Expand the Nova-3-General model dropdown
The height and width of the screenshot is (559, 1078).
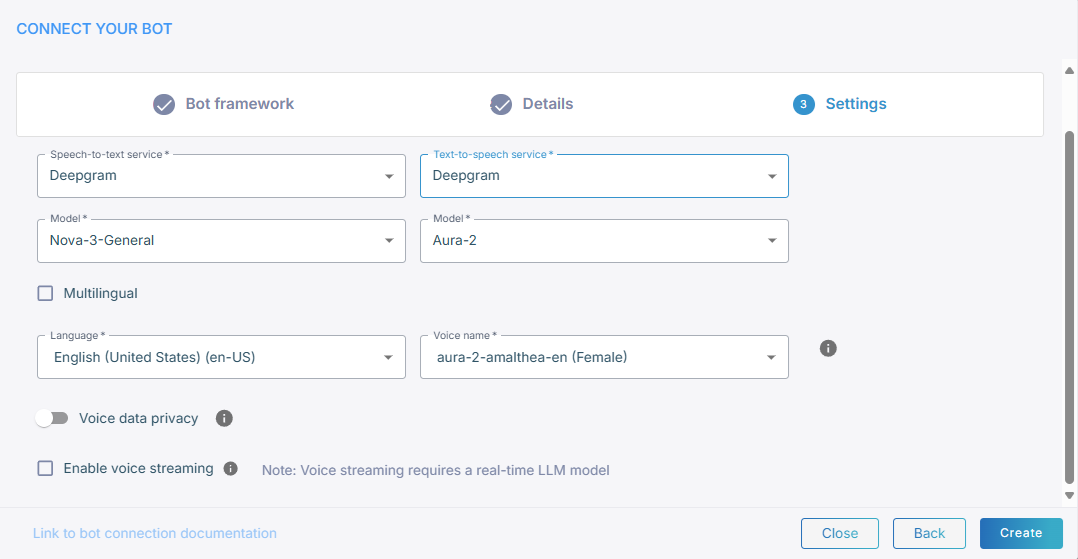tap(221, 241)
